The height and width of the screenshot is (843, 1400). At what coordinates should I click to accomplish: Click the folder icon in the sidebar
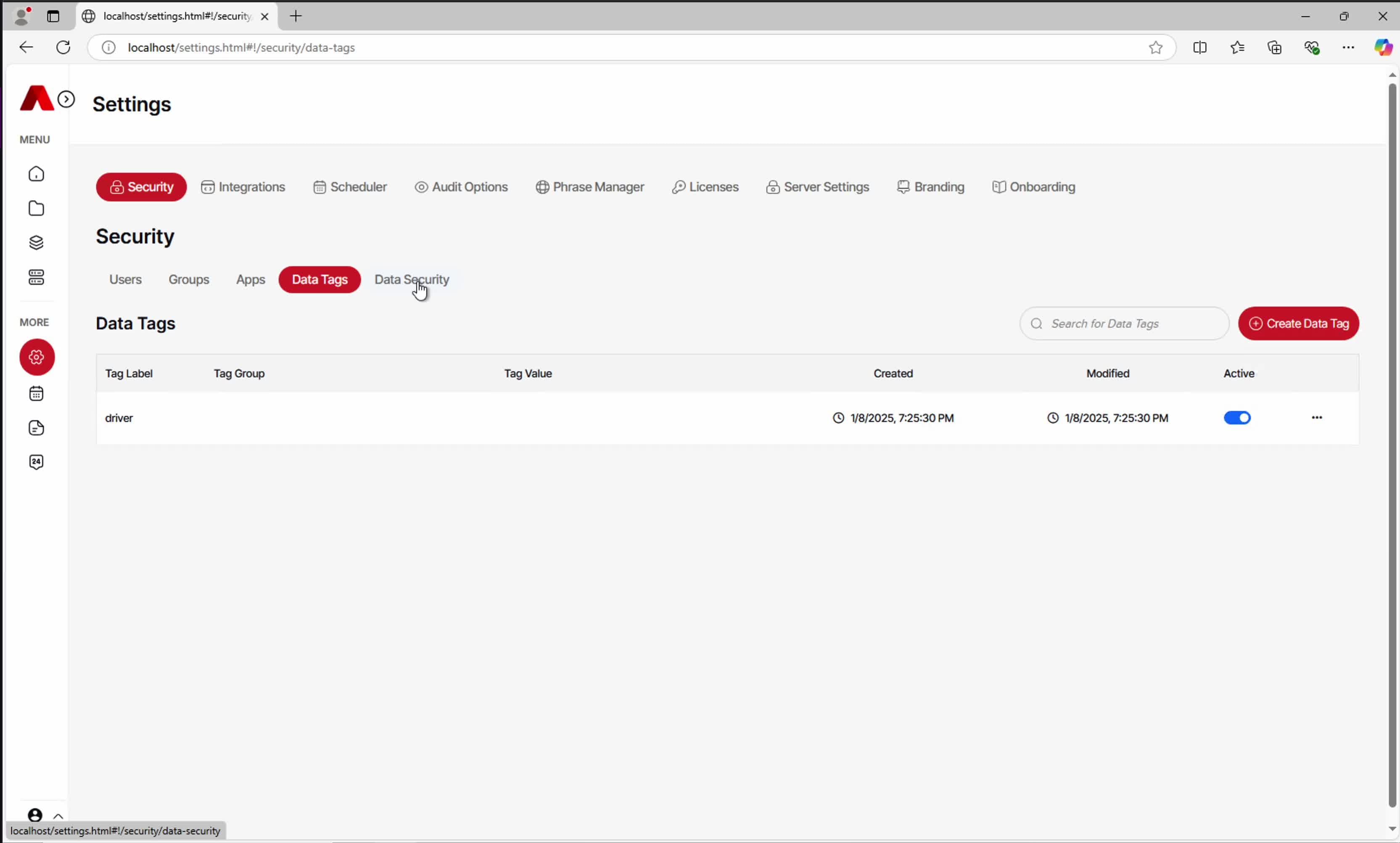pyautogui.click(x=36, y=209)
